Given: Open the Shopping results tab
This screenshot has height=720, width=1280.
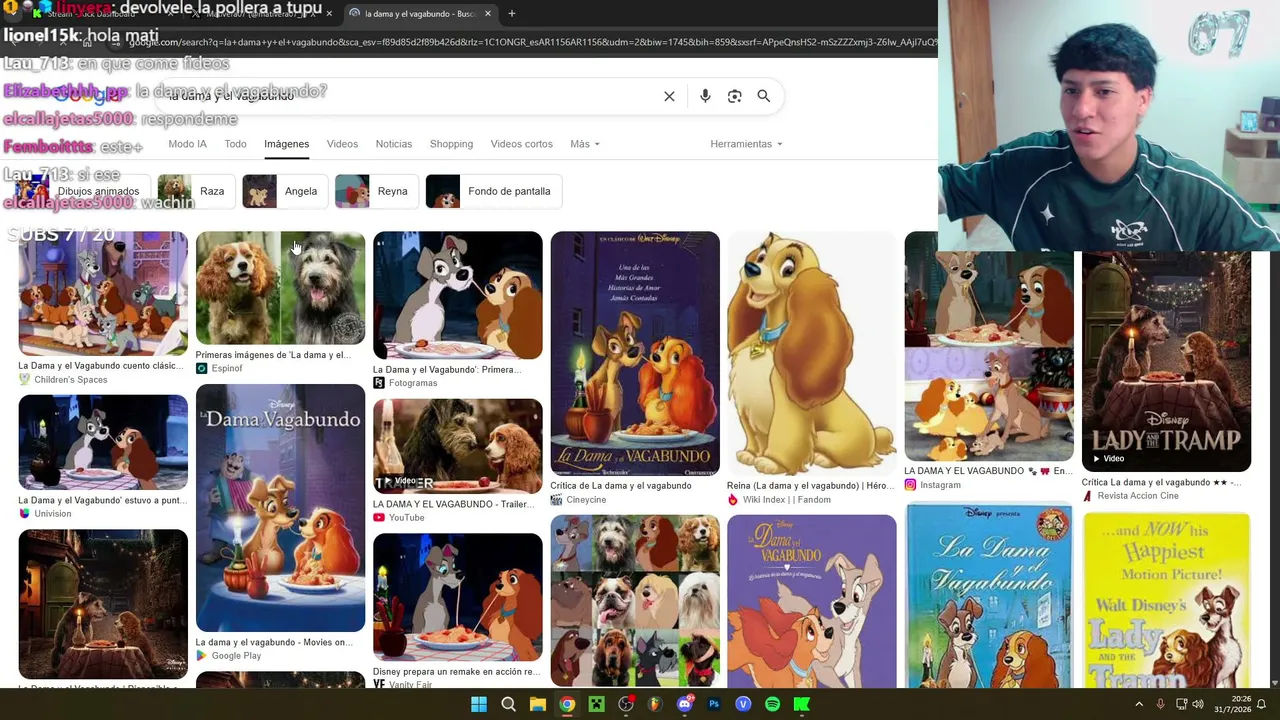Looking at the screenshot, I should pyautogui.click(x=451, y=144).
